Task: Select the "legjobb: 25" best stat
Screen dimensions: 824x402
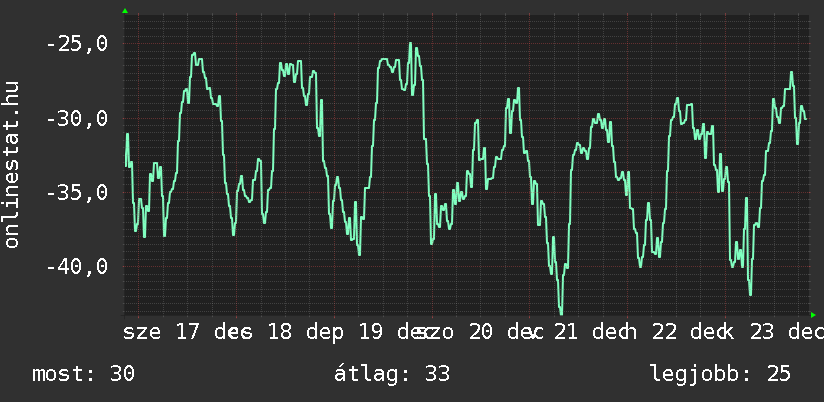Action: coord(720,374)
